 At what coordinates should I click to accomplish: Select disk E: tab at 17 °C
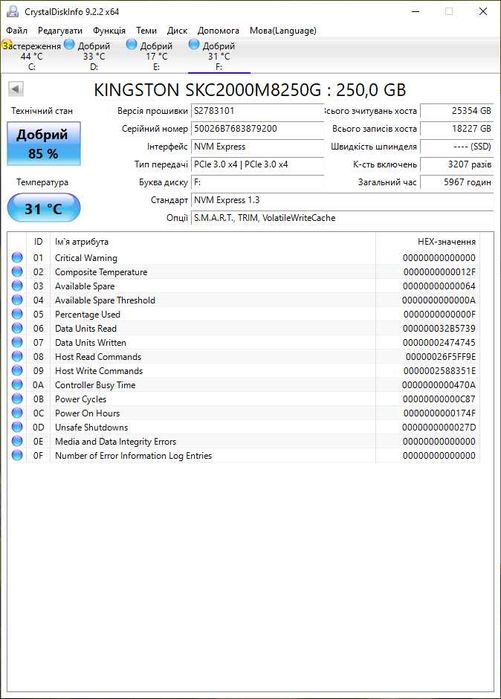(156, 56)
